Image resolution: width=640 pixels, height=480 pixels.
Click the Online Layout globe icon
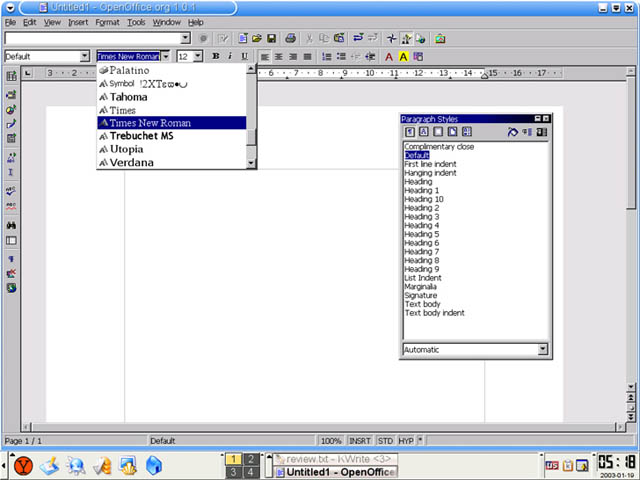[x=11, y=288]
